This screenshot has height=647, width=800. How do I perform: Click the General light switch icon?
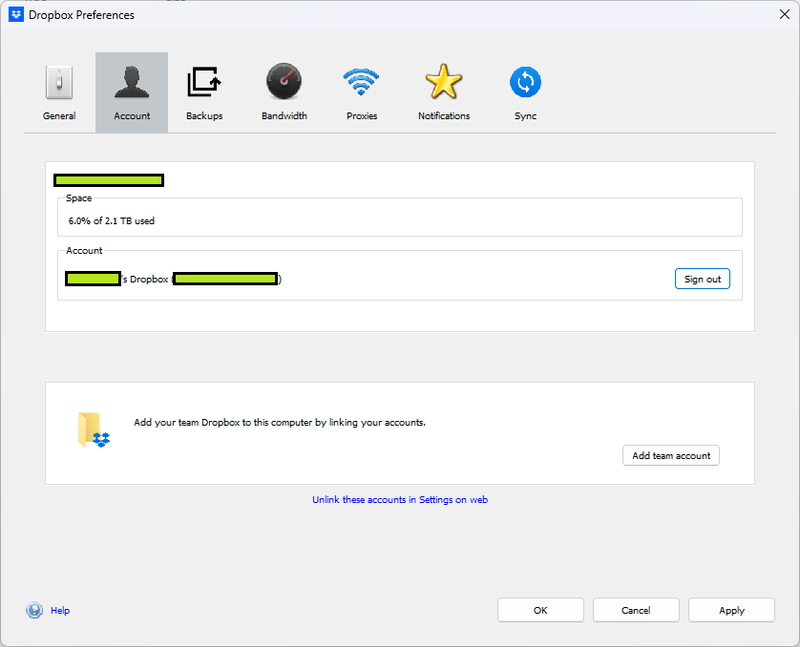pos(59,83)
